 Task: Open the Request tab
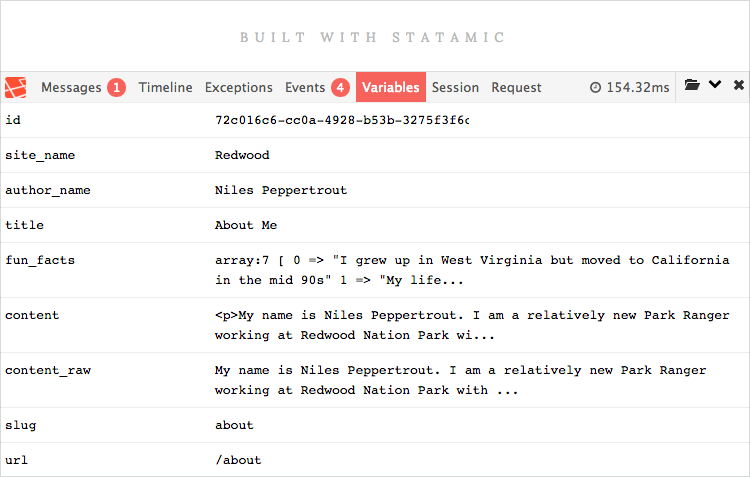(516, 88)
